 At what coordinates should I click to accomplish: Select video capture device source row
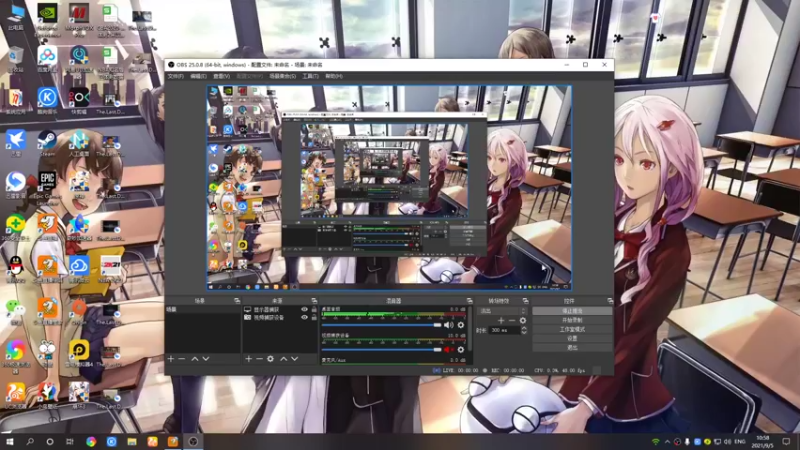click(280, 317)
